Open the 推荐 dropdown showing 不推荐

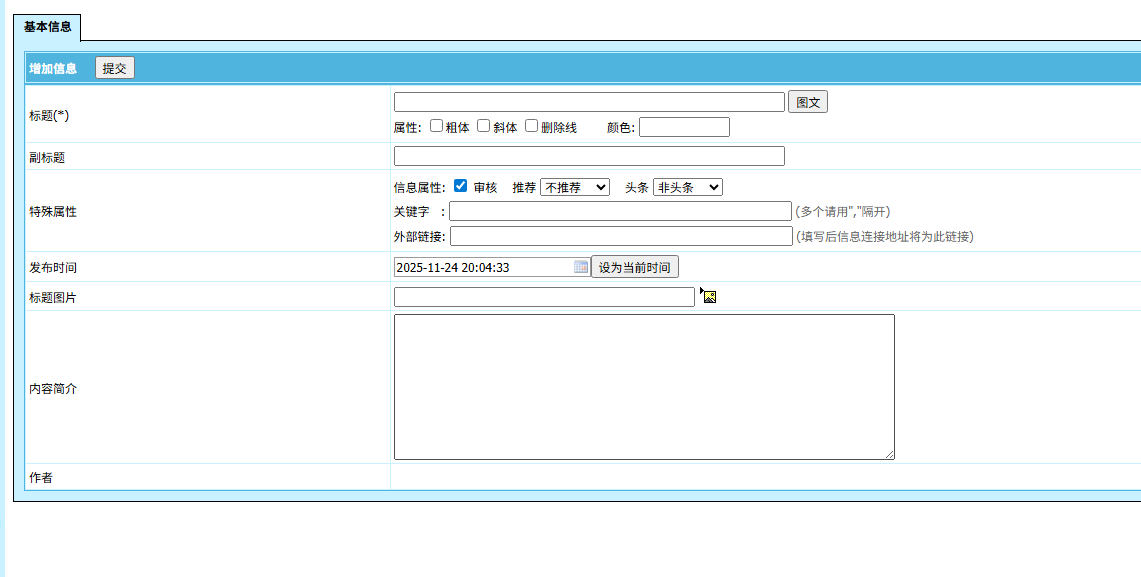(574, 187)
